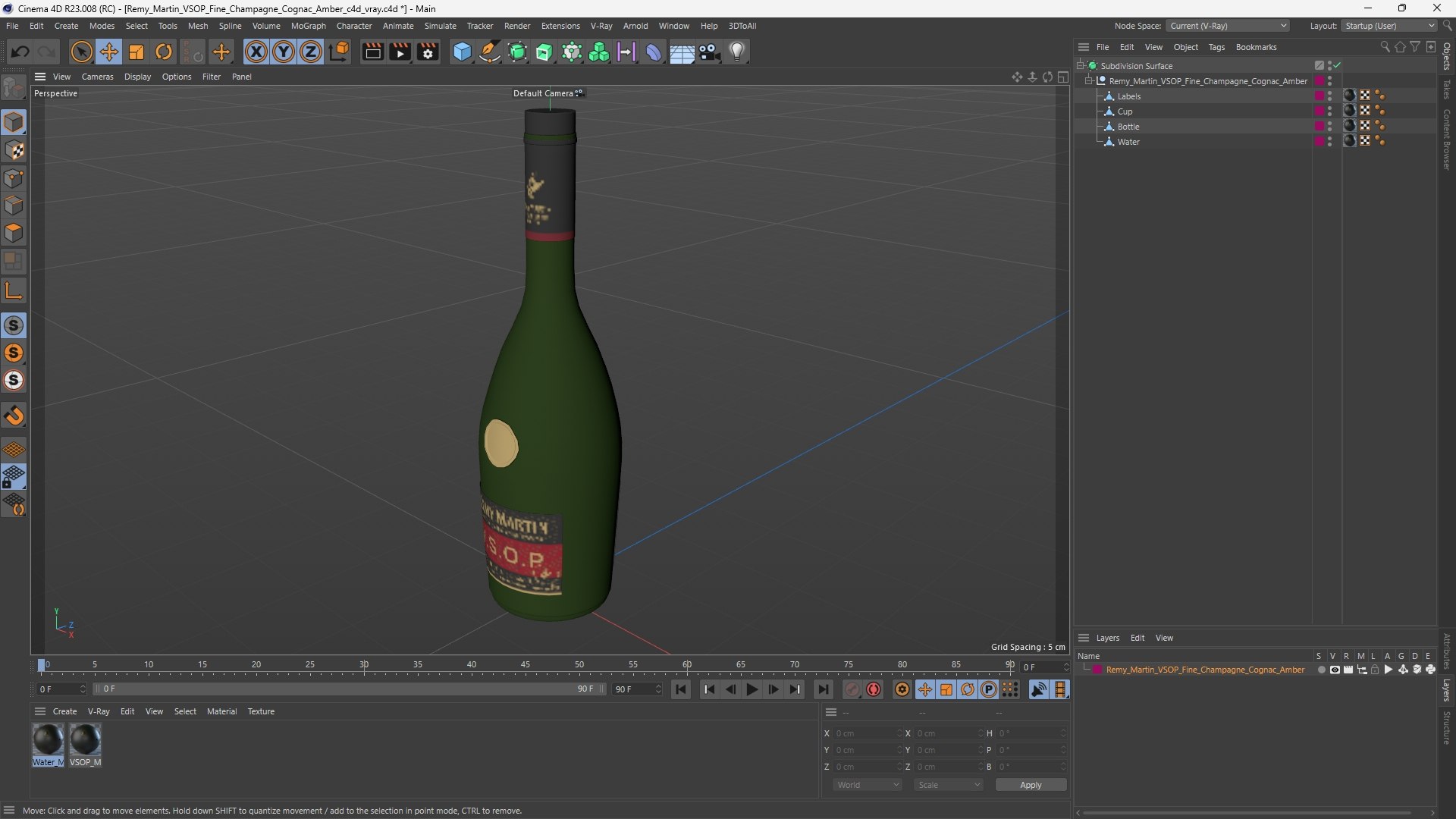This screenshot has width=1456, height=819.
Task: Open the spline Pen tool
Action: click(x=490, y=52)
